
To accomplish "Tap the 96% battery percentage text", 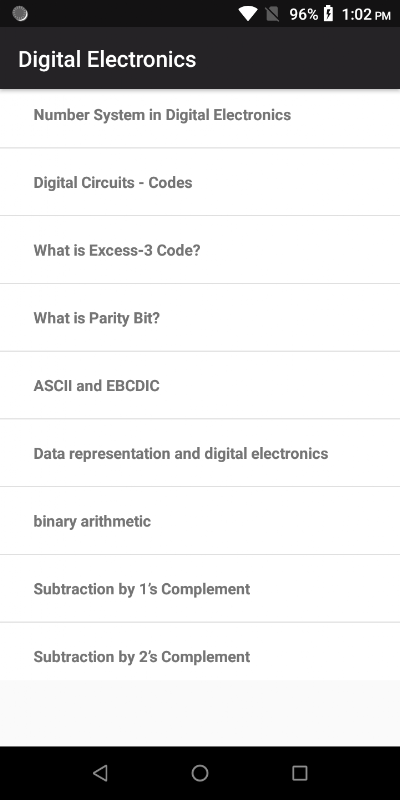I will click(304, 14).
